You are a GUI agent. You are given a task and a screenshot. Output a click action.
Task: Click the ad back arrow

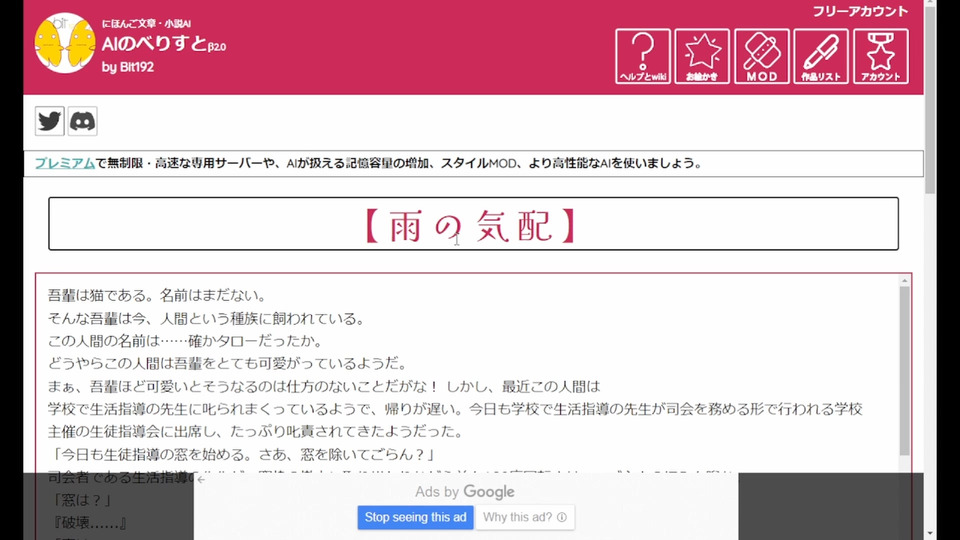[x=201, y=480]
